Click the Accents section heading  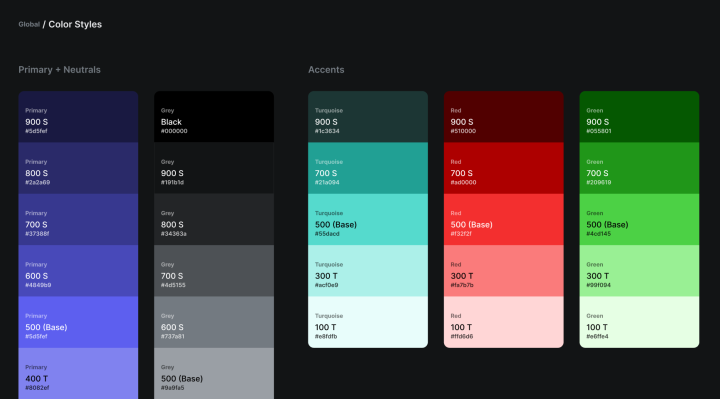click(x=326, y=70)
